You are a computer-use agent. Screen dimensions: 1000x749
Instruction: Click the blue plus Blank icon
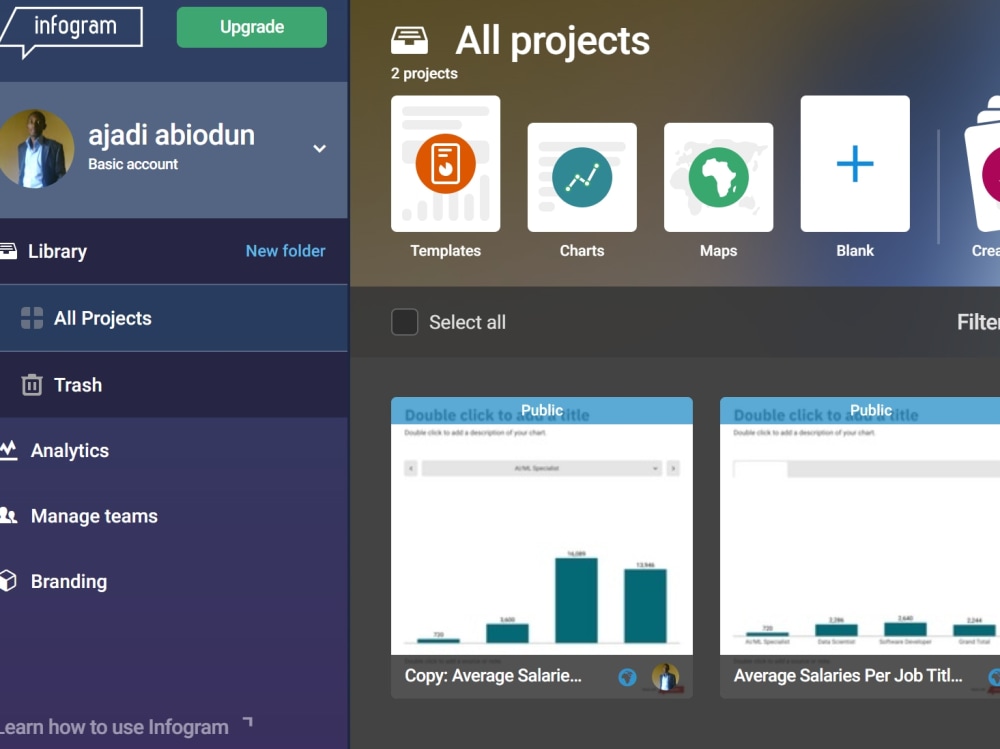pos(855,164)
